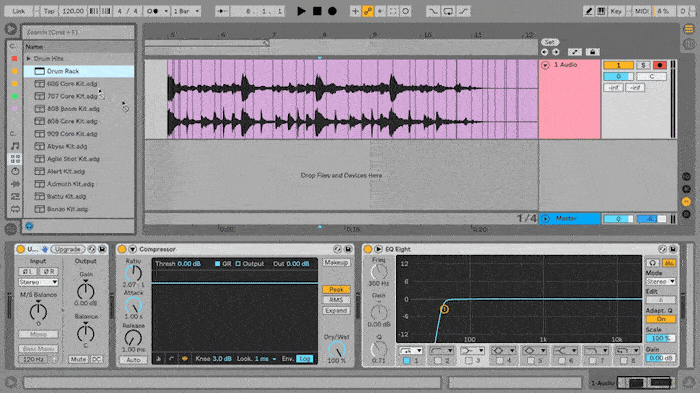Click the Compressor Makeup button
The height and width of the screenshot is (393, 700).
336,263
